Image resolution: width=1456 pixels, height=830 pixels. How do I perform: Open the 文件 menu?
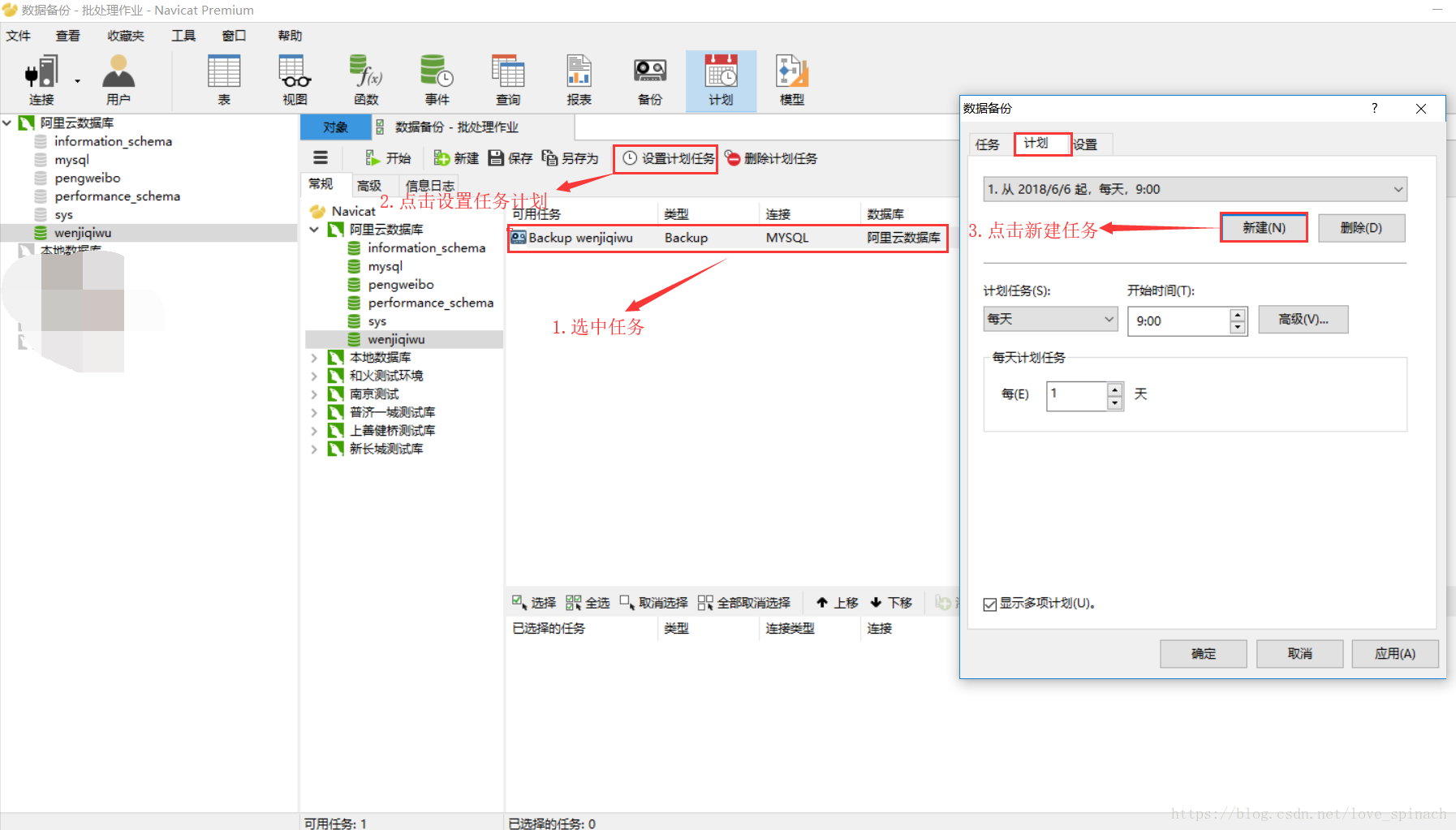pyautogui.click(x=18, y=36)
